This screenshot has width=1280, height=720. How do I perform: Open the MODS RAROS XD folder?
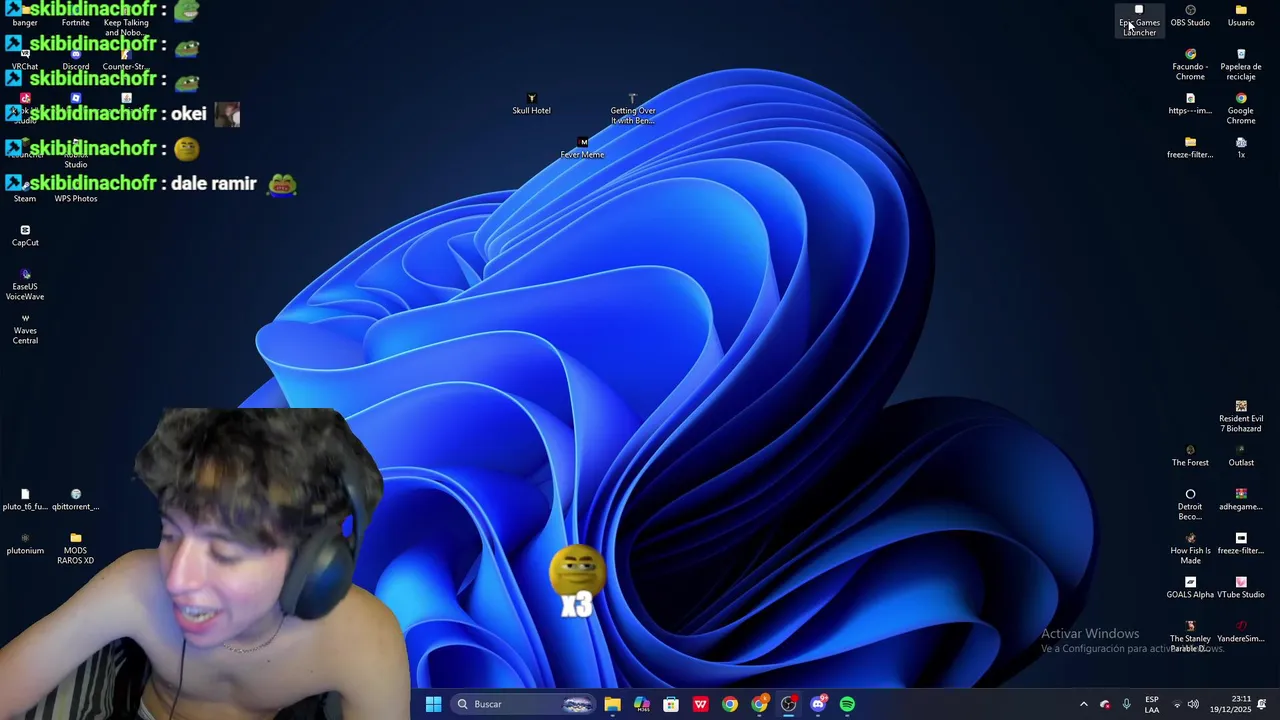(x=76, y=549)
